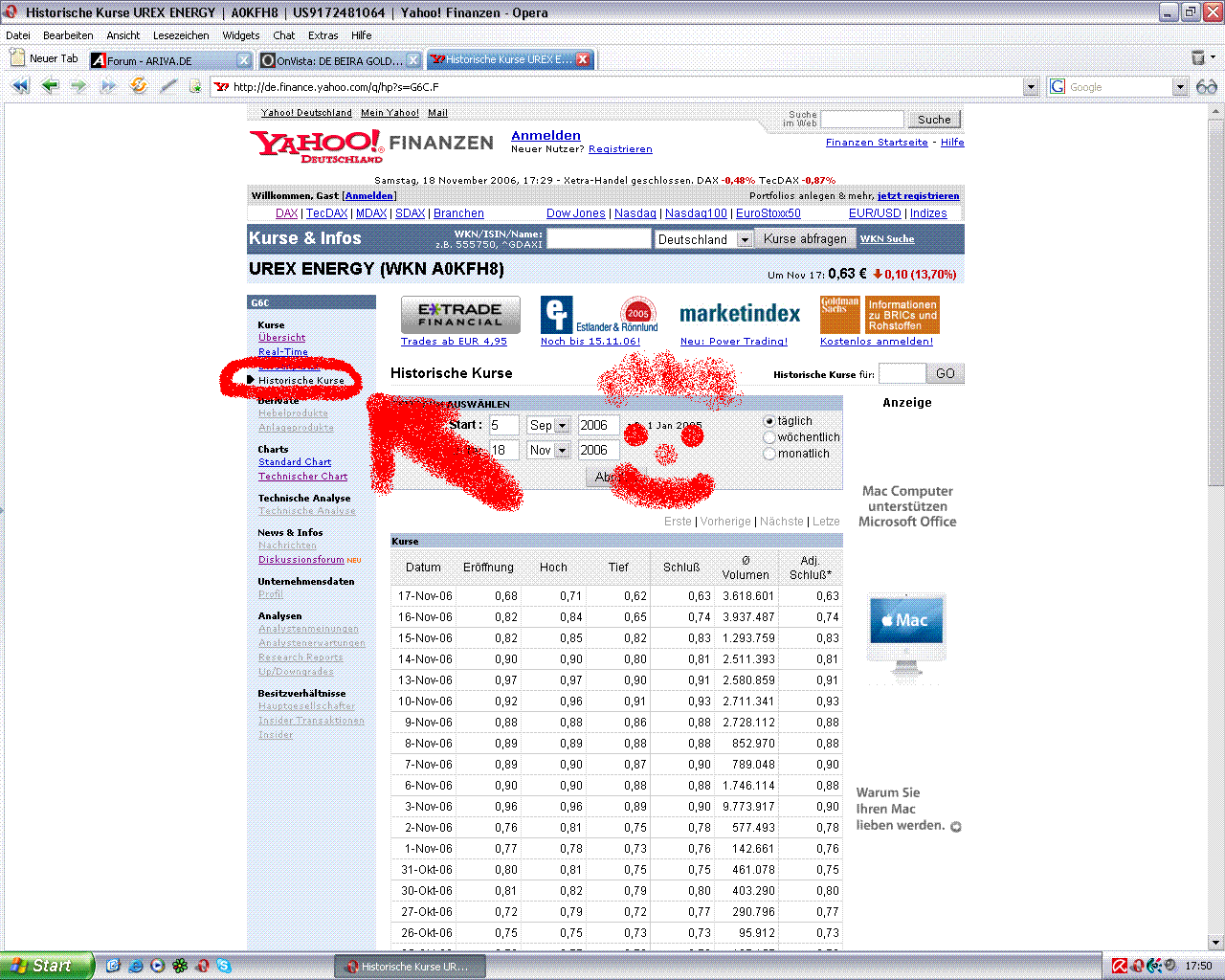Open the EUR/USD link

pyautogui.click(x=875, y=213)
